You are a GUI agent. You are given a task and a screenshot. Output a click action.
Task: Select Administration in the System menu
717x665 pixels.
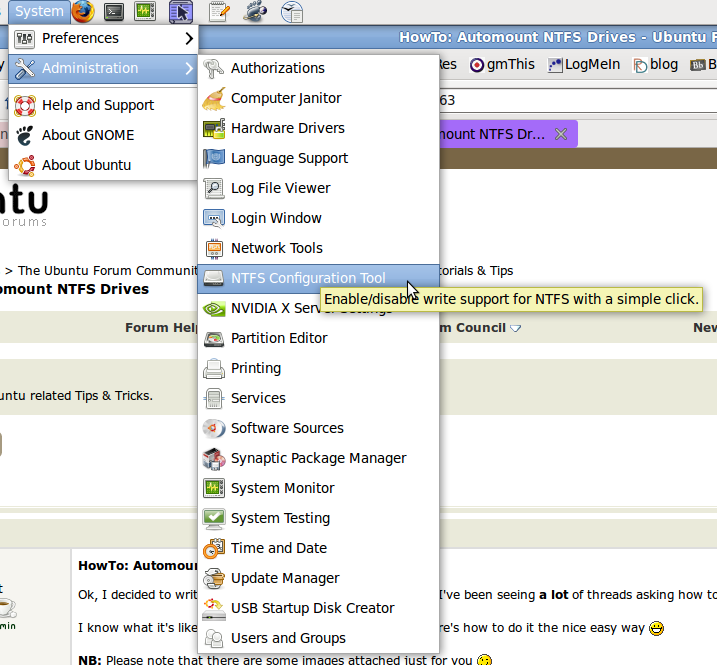[103, 68]
